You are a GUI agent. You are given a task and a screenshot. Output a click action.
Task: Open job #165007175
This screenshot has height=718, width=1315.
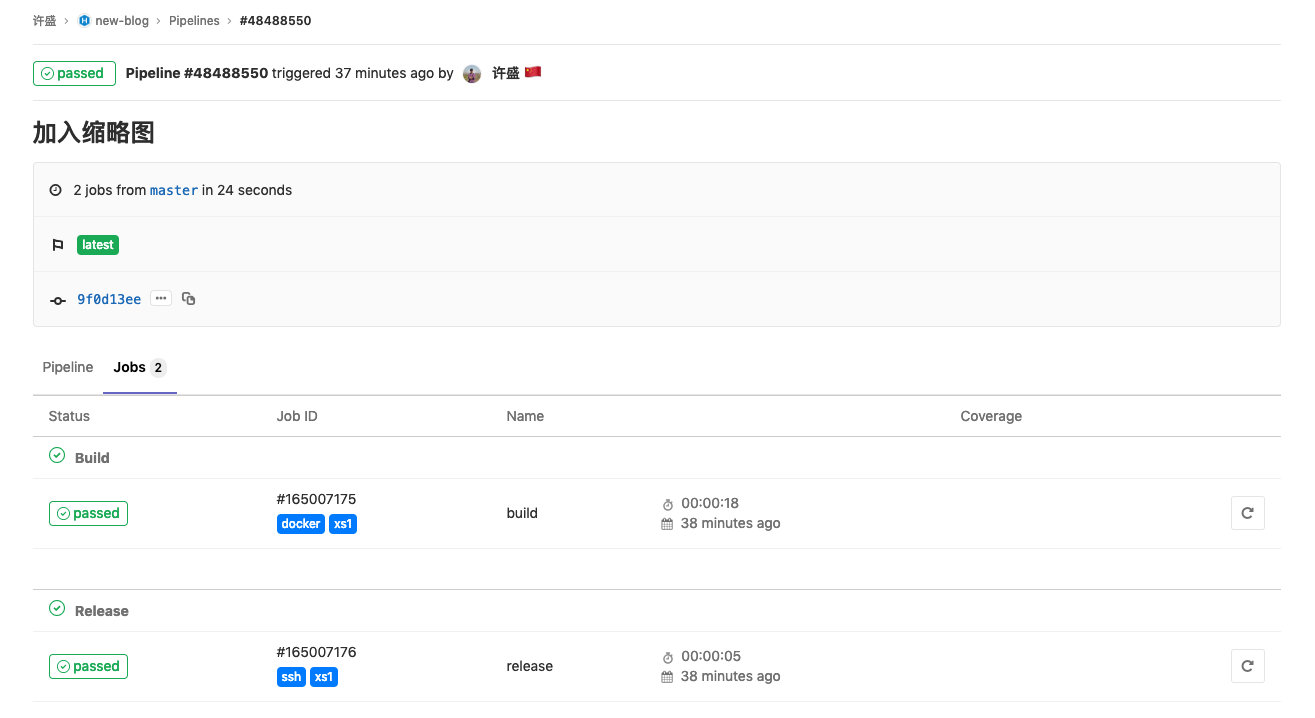coord(316,499)
